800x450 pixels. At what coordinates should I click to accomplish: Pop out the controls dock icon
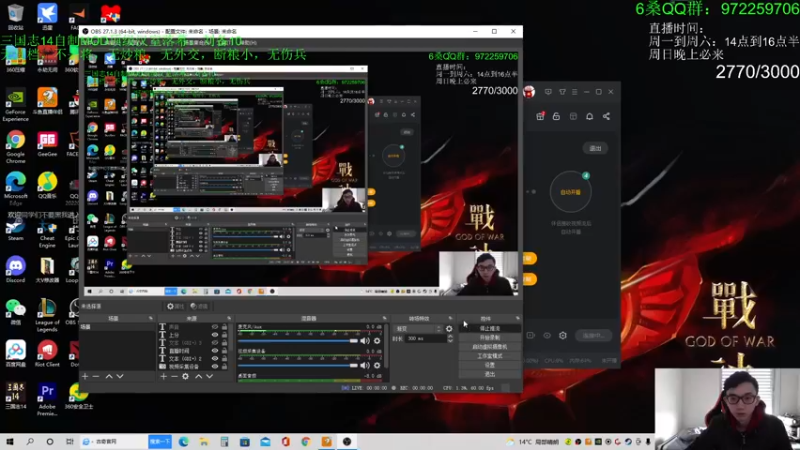pyautogui.click(x=517, y=318)
